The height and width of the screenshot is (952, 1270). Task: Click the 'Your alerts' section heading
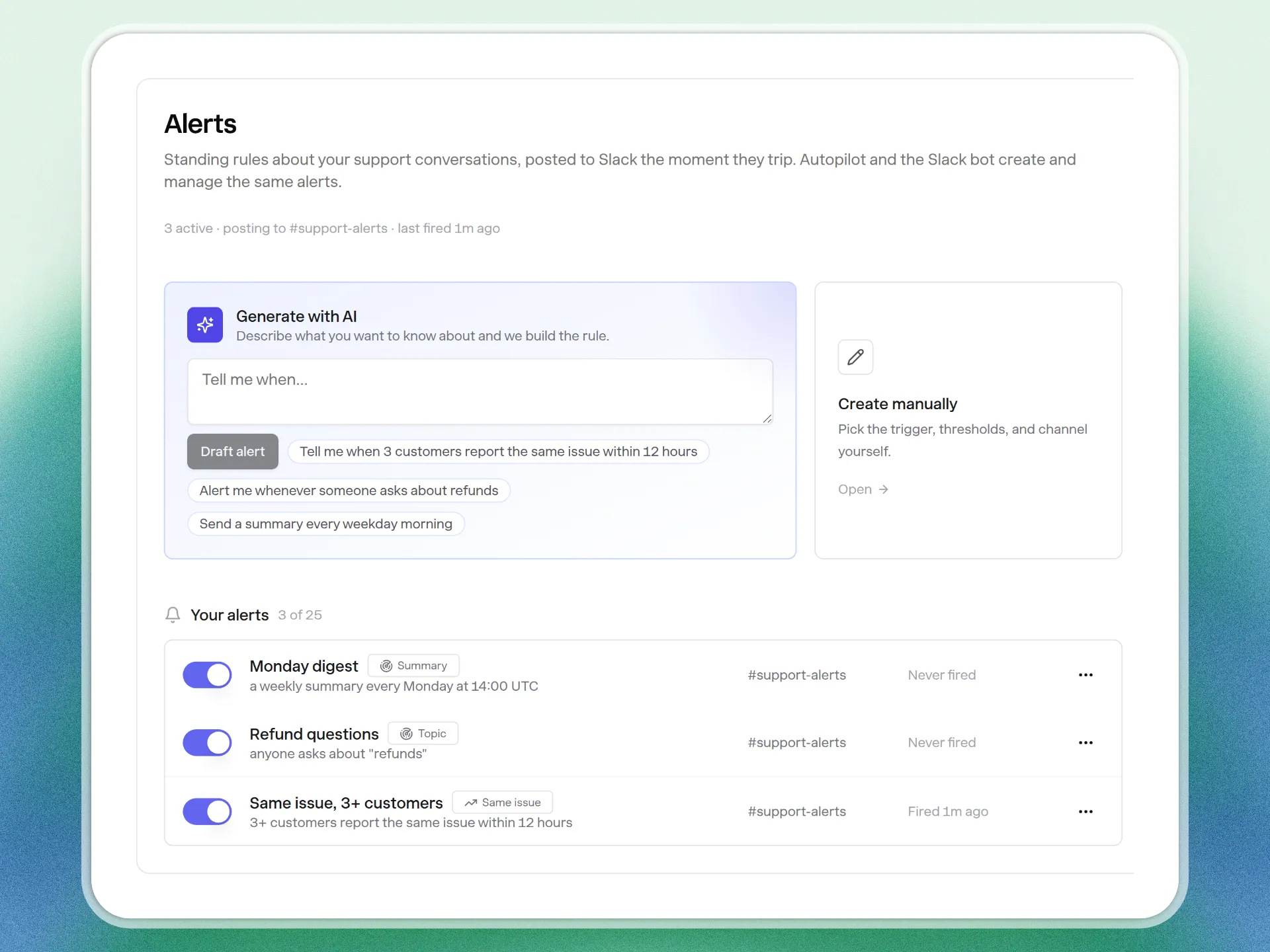pyautogui.click(x=230, y=615)
